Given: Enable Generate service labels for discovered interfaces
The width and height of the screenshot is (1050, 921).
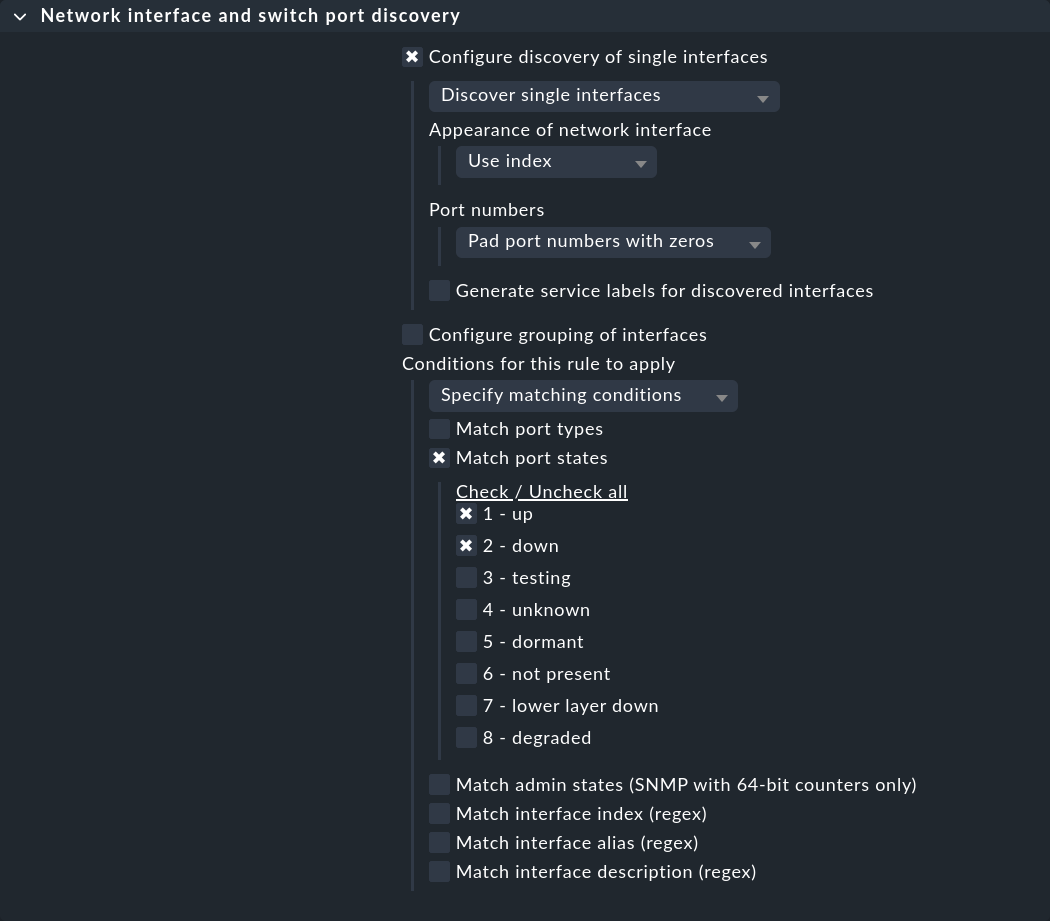Looking at the screenshot, I should point(439,290).
